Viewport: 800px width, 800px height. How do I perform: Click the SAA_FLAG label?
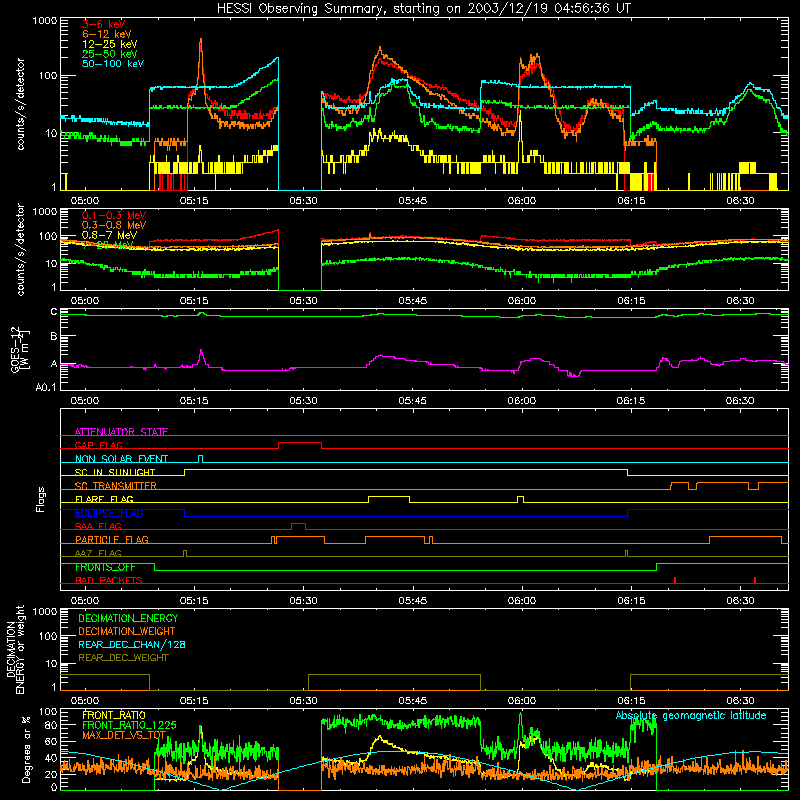(98, 526)
